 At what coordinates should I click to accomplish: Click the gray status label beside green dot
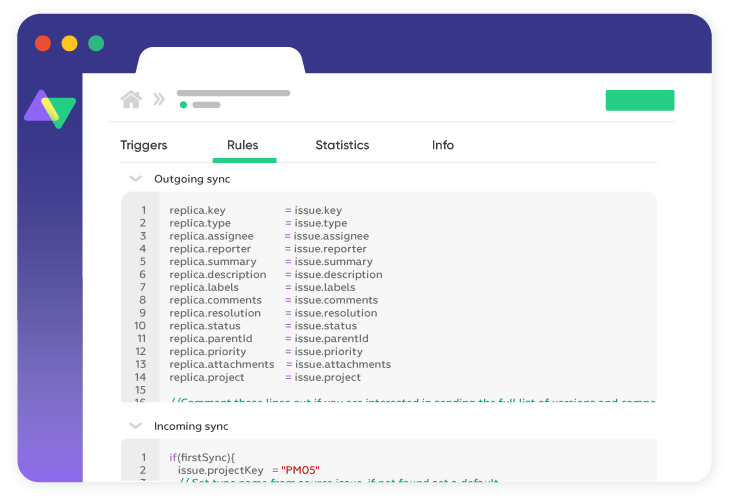click(206, 105)
